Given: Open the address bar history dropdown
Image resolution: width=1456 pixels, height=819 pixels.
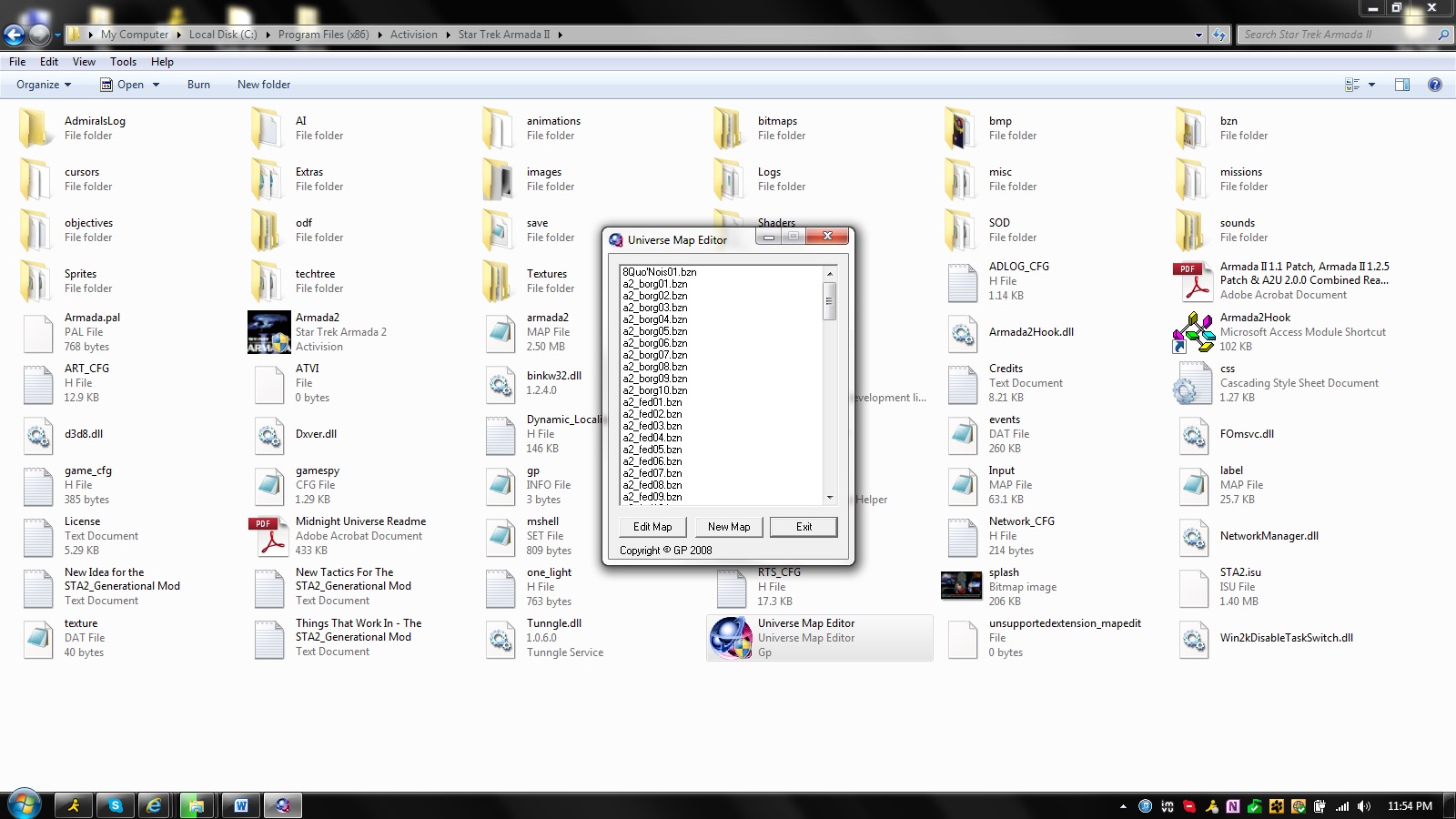Looking at the screenshot, I should [1198, 35].
